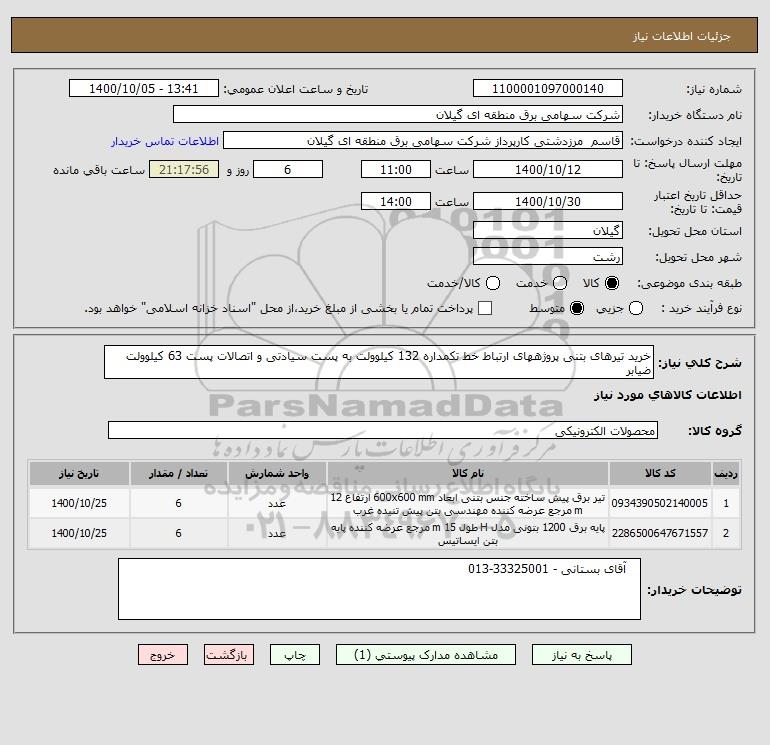Click the تعداد / مقدار column header
Viewport: 770px width, 745px height.
pos(178,473)
